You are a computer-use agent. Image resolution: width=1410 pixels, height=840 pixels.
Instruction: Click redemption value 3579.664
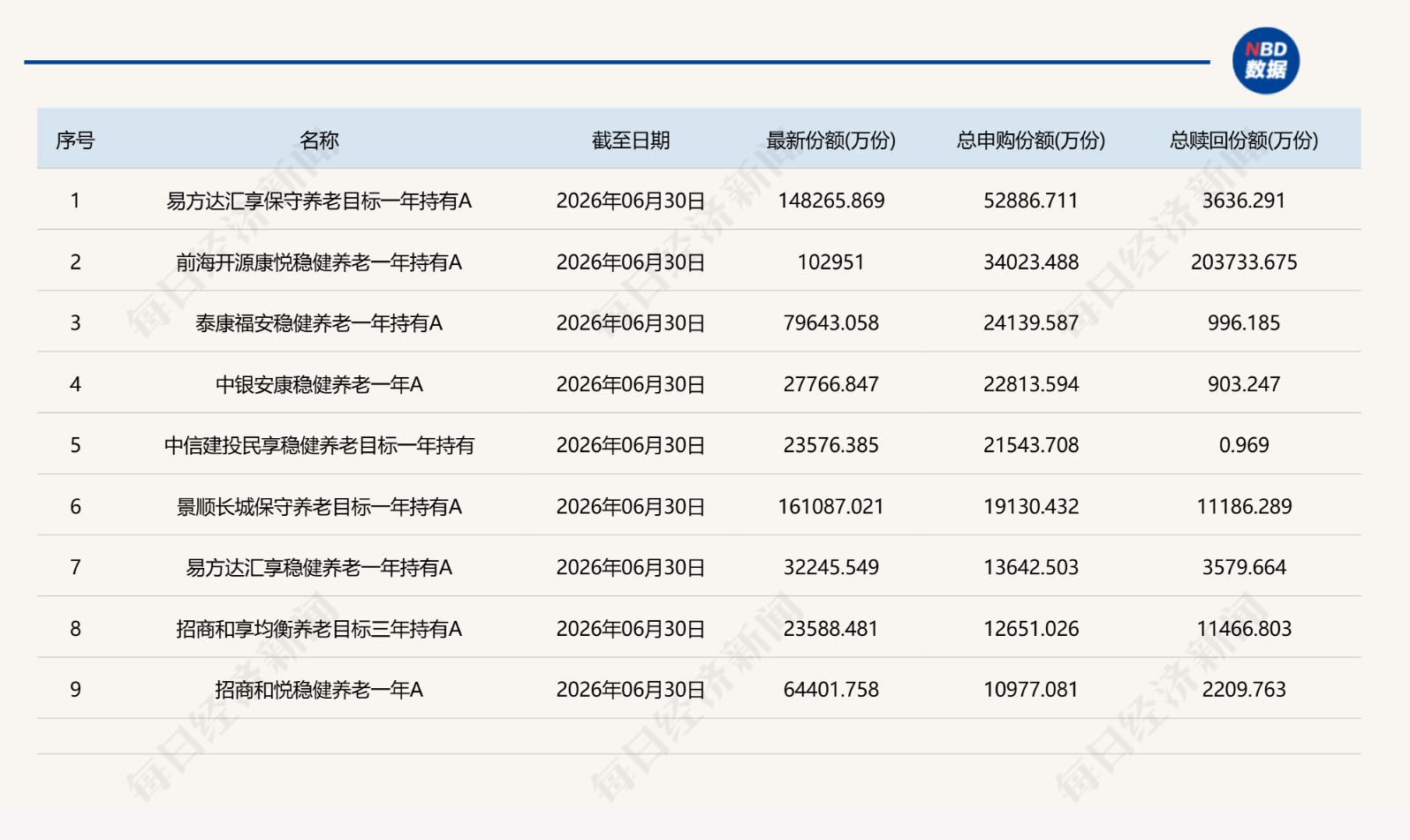tap(1244, 567)
